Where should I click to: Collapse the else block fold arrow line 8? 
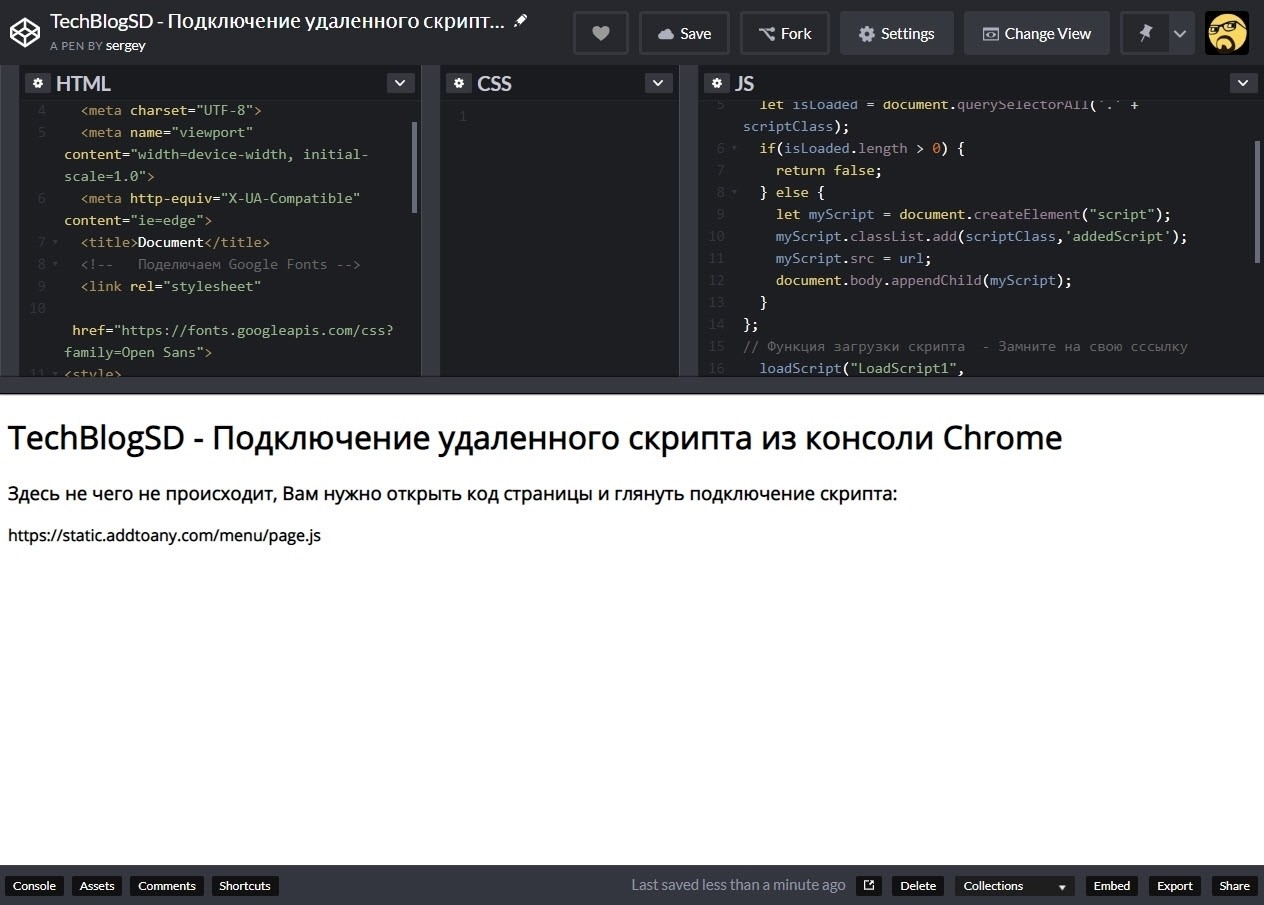pyautogui.click(x=734, y=193)
